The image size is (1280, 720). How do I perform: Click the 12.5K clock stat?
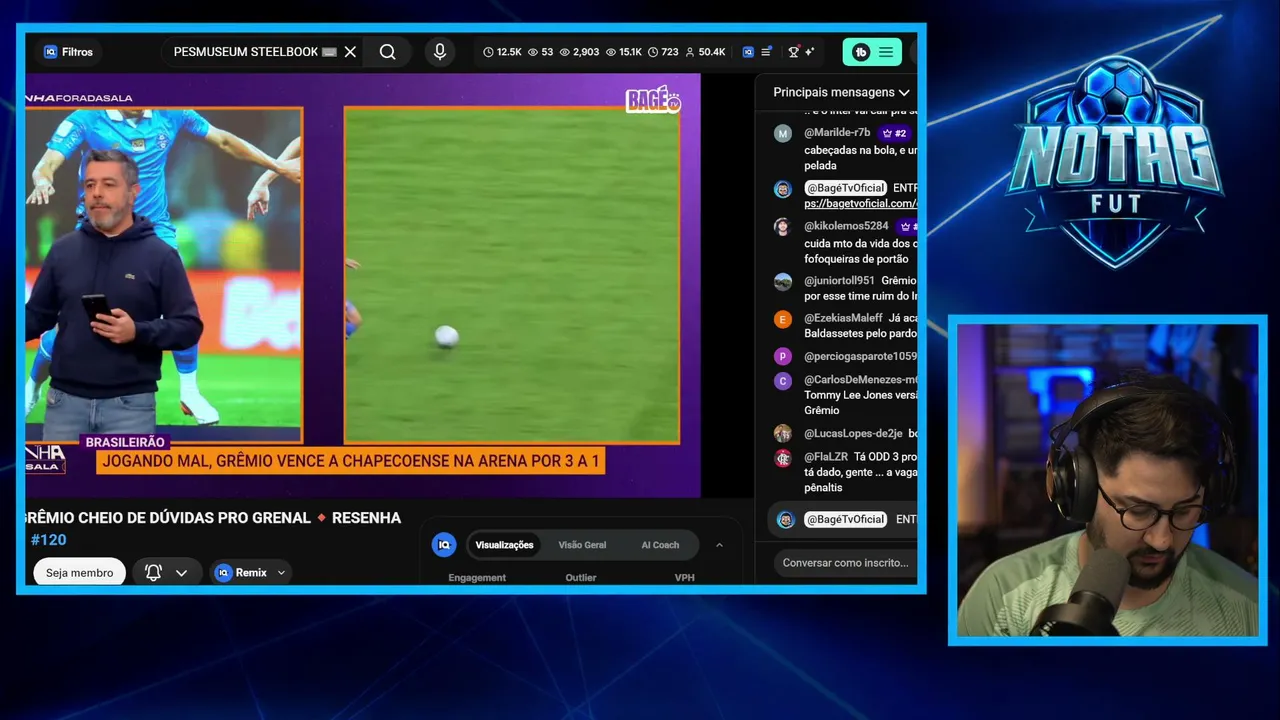(x=502, y=52)
